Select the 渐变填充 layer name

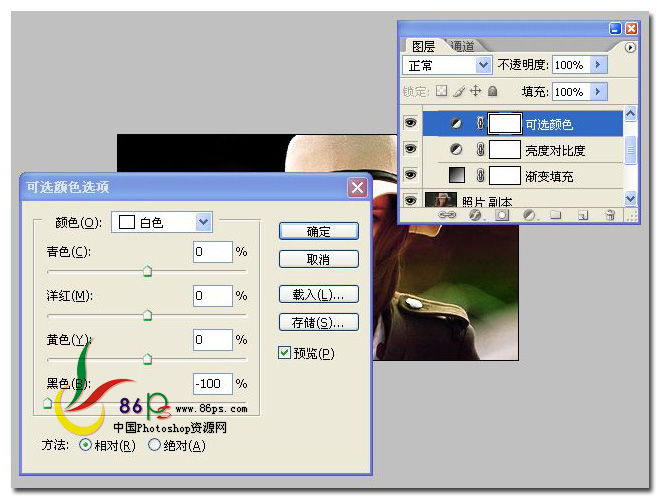point(549,176)
